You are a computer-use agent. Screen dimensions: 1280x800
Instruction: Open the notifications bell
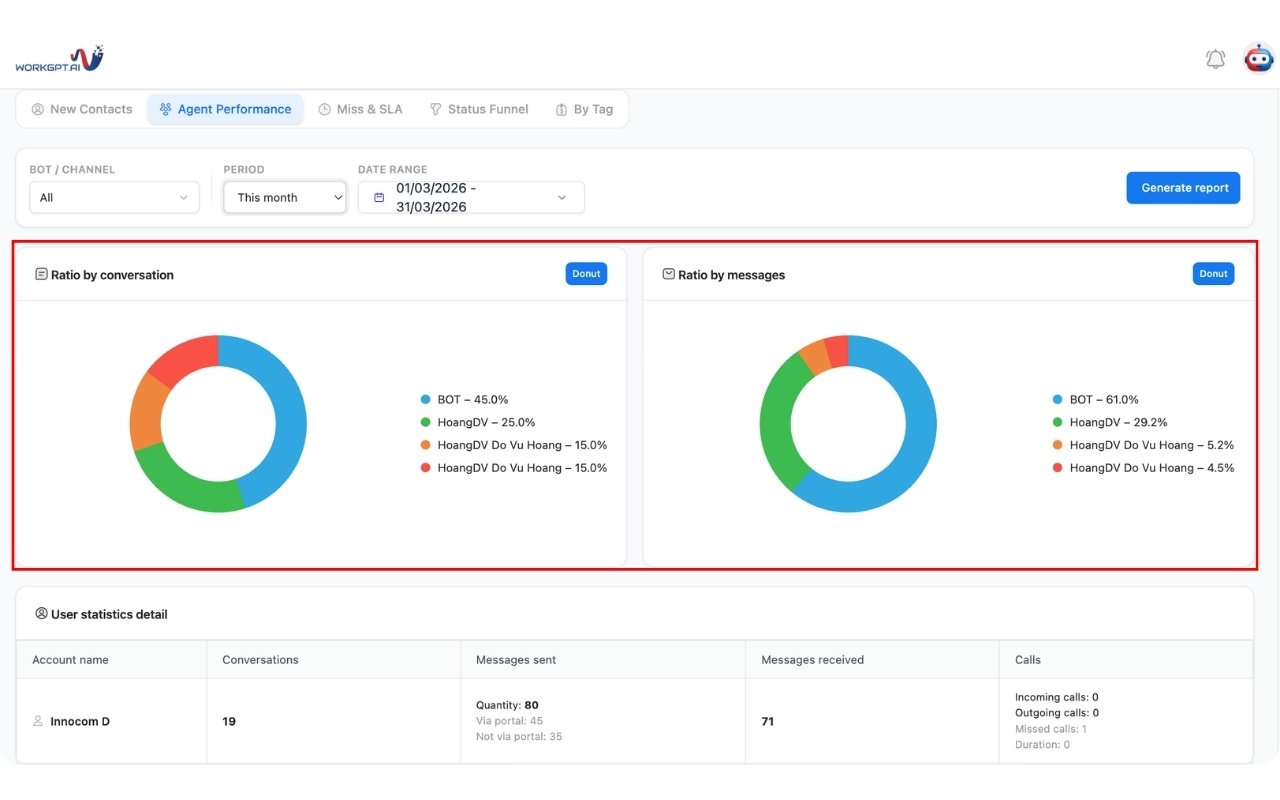click(x=1215, y=59)
